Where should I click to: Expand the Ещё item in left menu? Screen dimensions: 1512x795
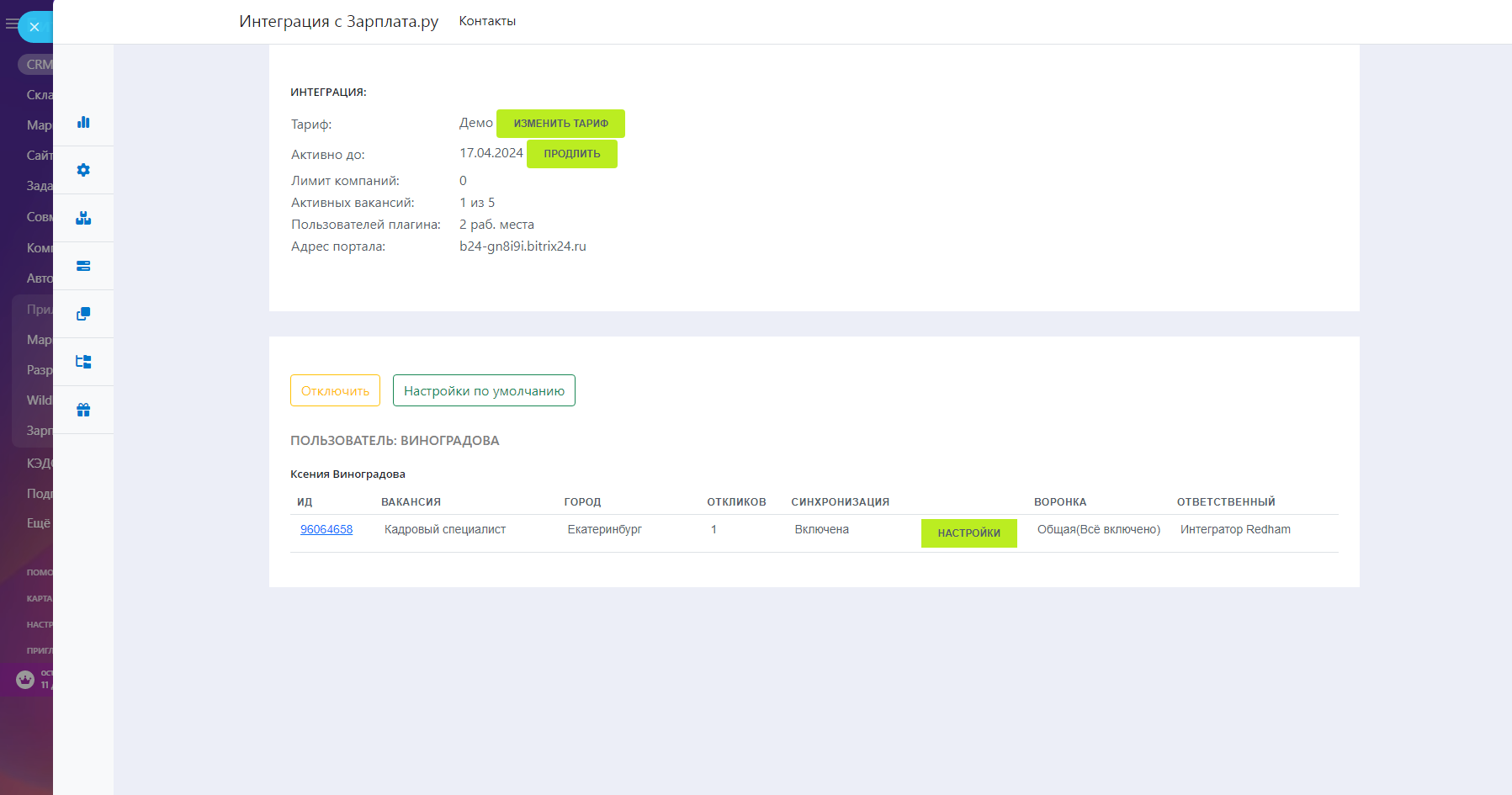(38, 523)
